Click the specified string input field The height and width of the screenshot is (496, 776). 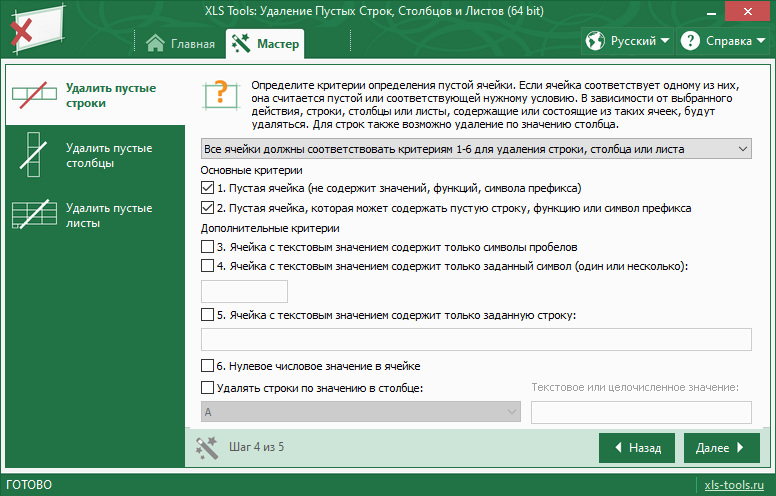pyautogui.click(x=476, y=340)
